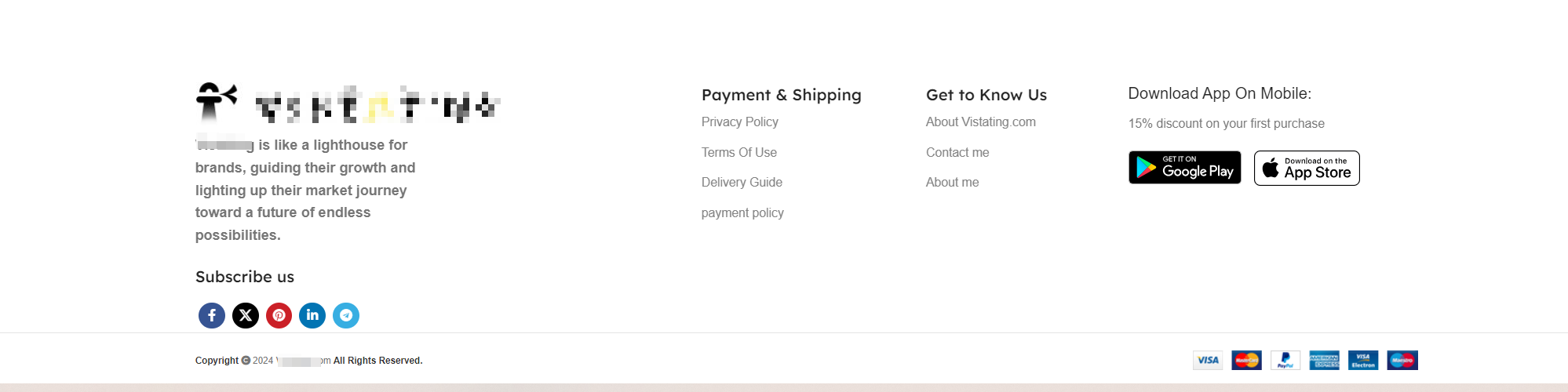
Task: Go to Terms Of Use page
Action: point(738,153)
